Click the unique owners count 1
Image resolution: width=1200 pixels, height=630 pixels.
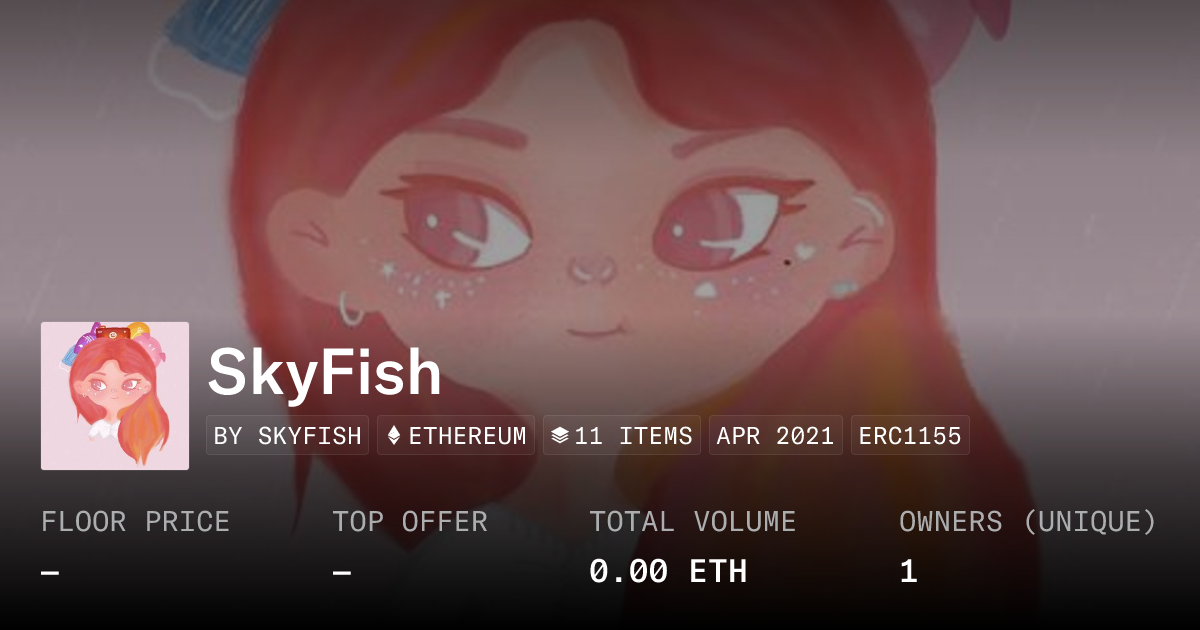click(x=908, y=572)
